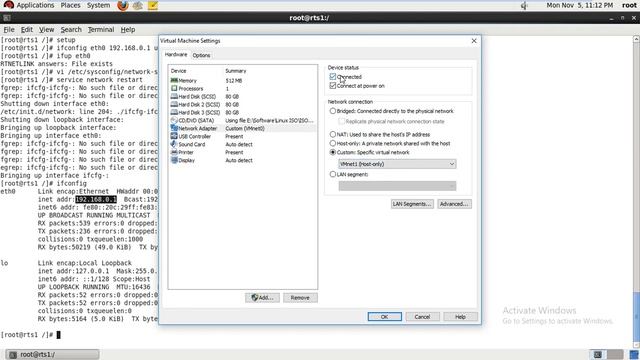Select the CD/DVD (SATA) device icon

[174, 120]
